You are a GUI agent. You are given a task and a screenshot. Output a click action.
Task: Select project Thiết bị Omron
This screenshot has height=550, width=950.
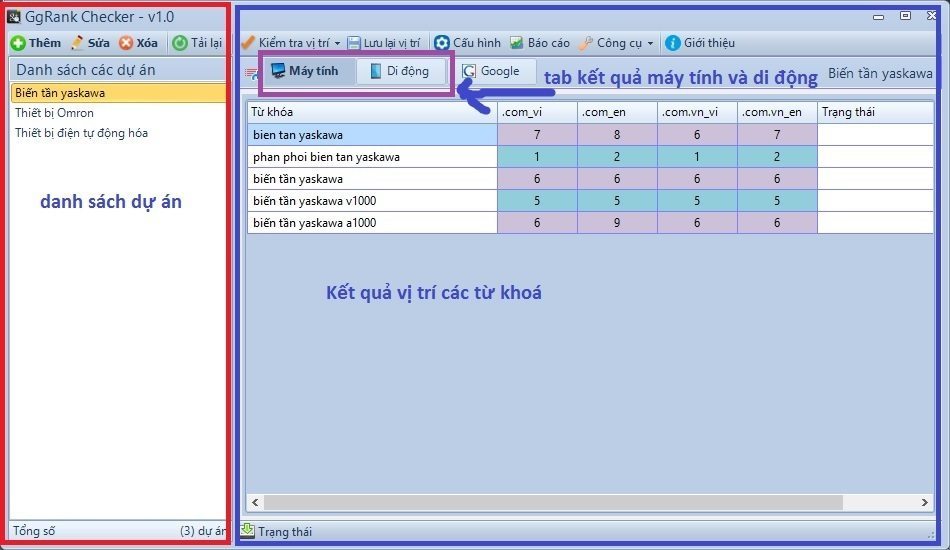pyautogui.click(x=54, y=113)
